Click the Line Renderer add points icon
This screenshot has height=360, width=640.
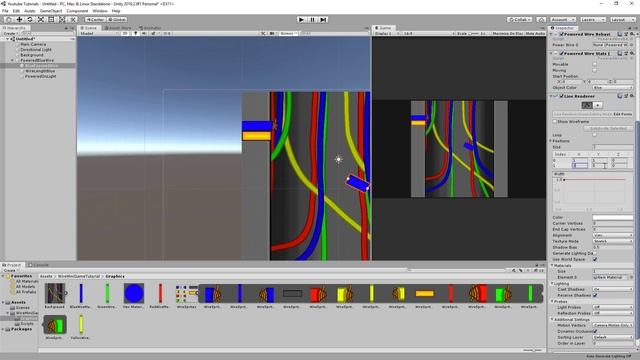(598, 105)
